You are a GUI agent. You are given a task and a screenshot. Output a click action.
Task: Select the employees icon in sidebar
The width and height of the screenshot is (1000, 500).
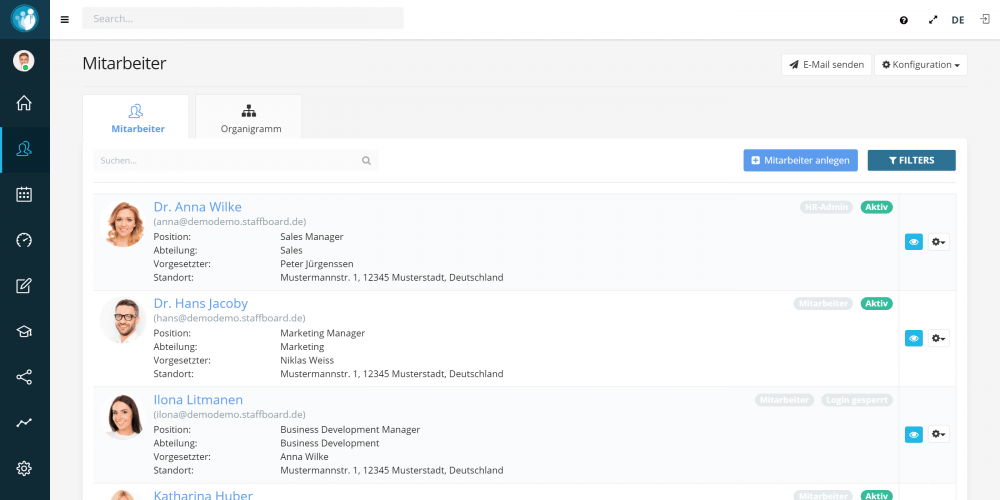click(x=24, y=149)
